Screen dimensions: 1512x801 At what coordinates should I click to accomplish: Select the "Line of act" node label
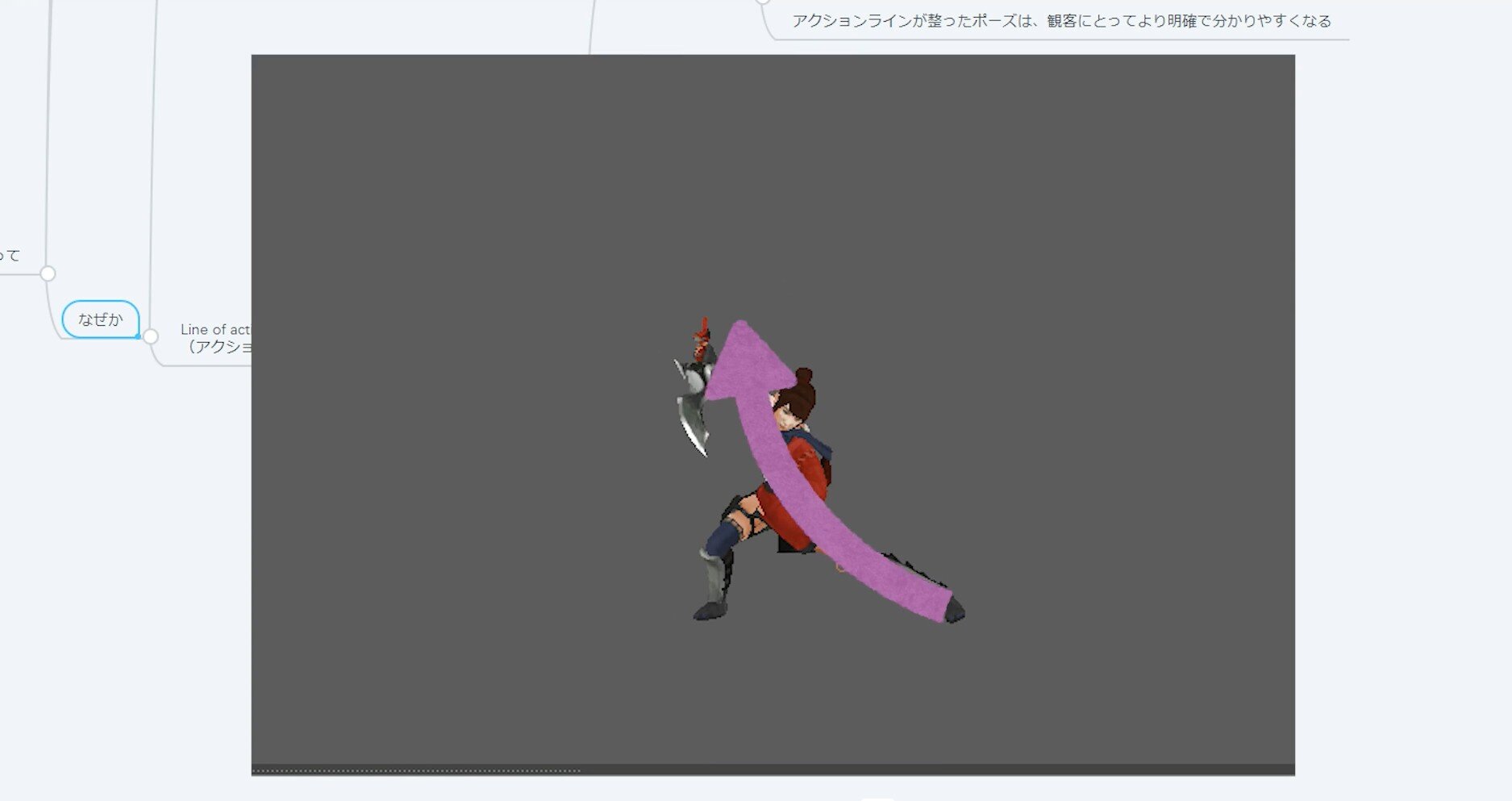[215, 329]
